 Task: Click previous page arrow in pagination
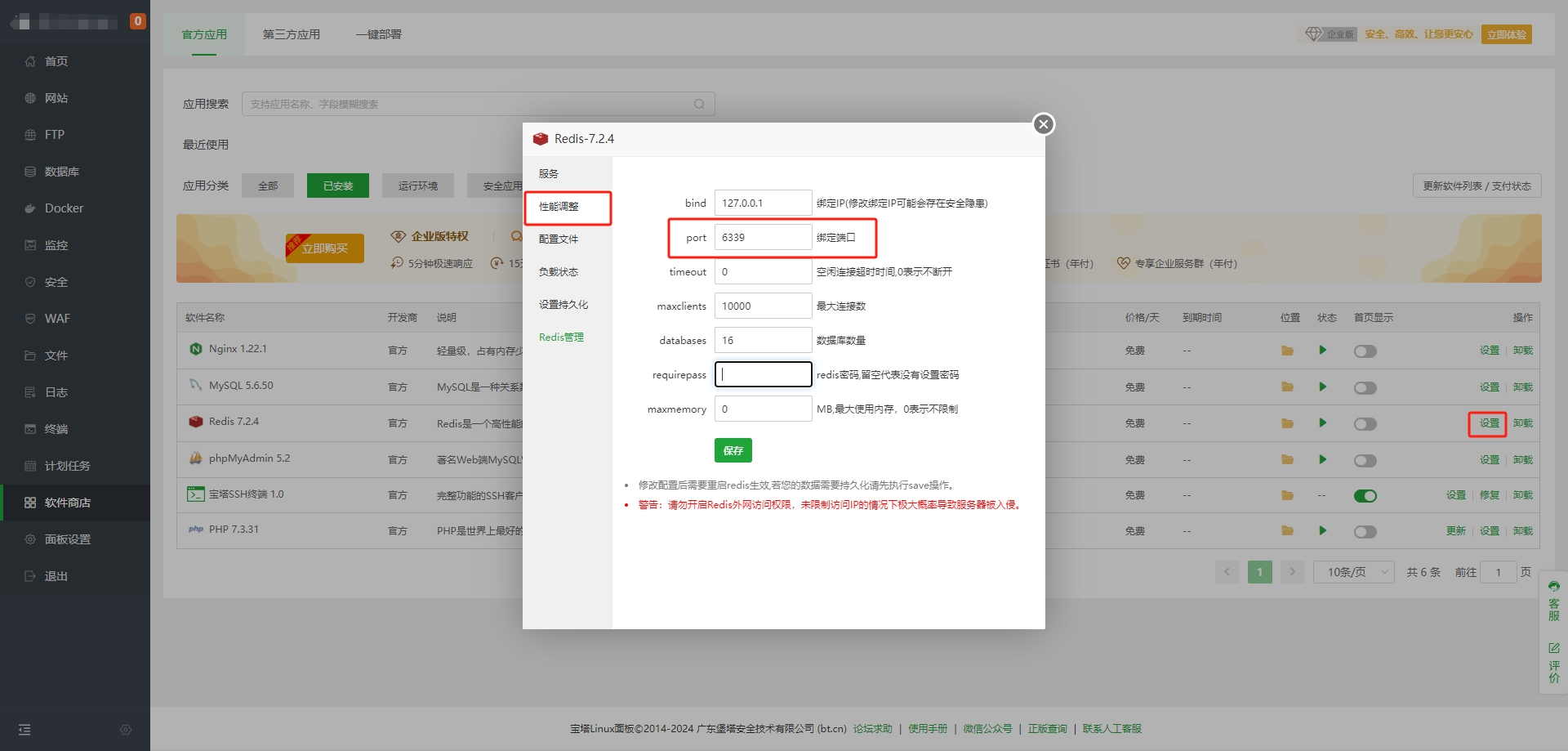coord(1227,572)
